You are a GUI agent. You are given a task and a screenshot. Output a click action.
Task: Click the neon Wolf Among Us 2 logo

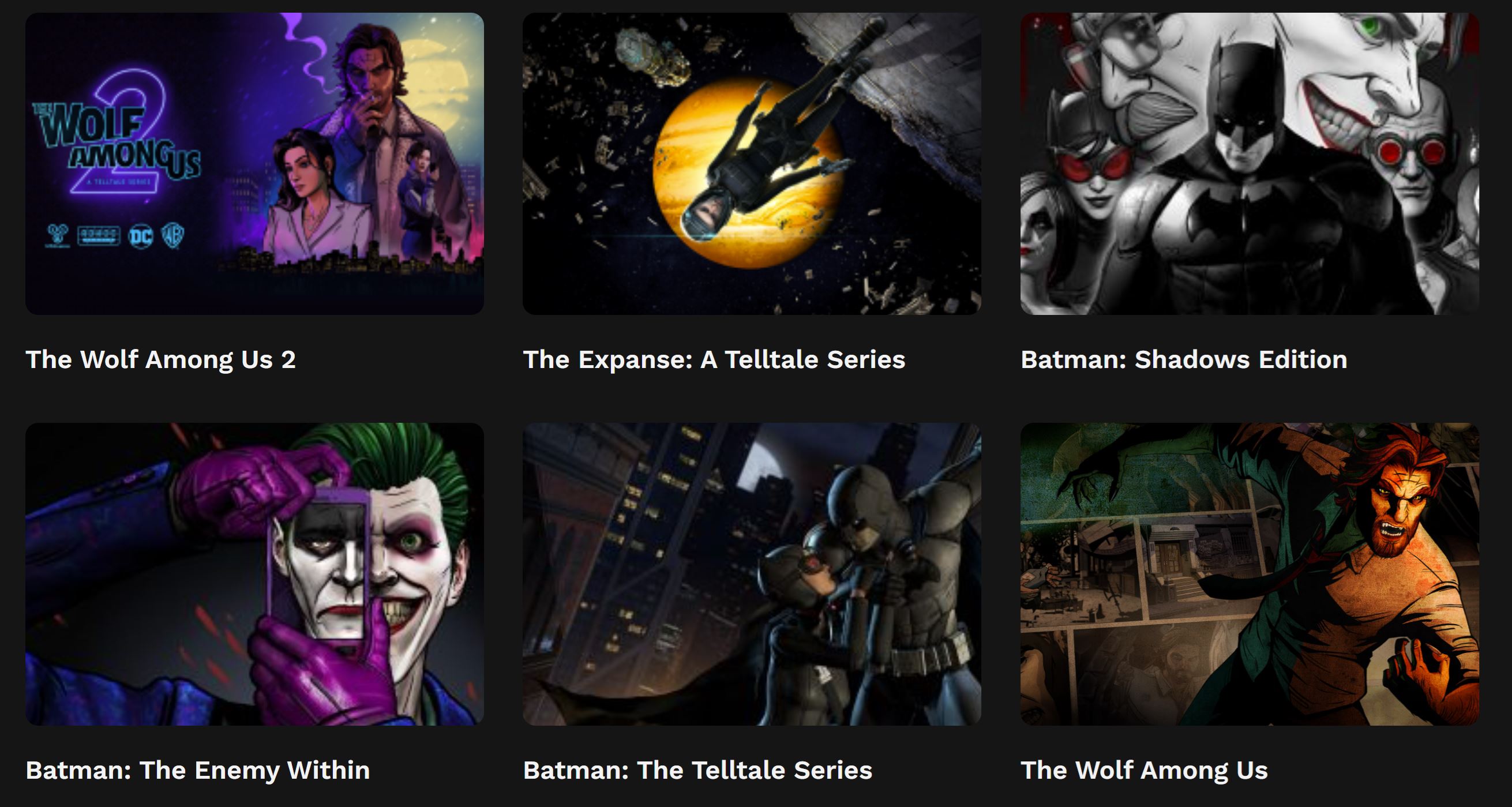coord(117,134)
